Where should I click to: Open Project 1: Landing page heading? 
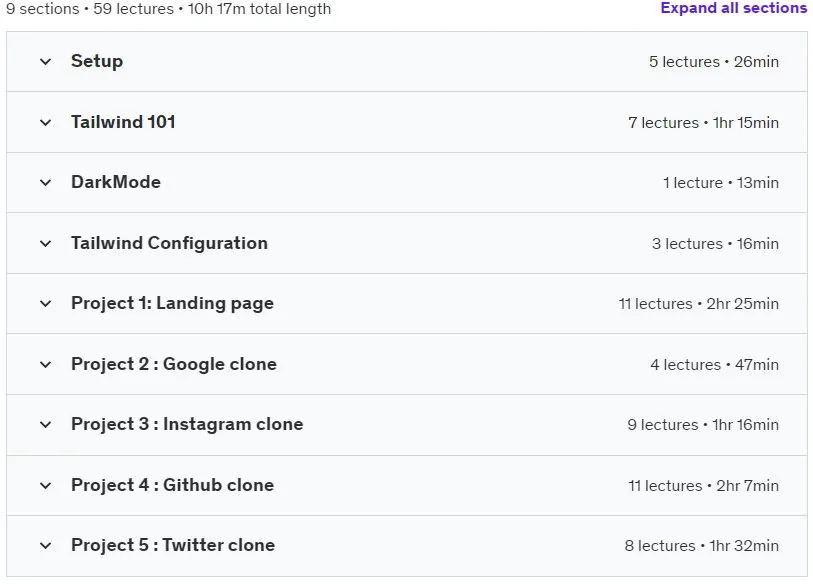coord(172,303)
